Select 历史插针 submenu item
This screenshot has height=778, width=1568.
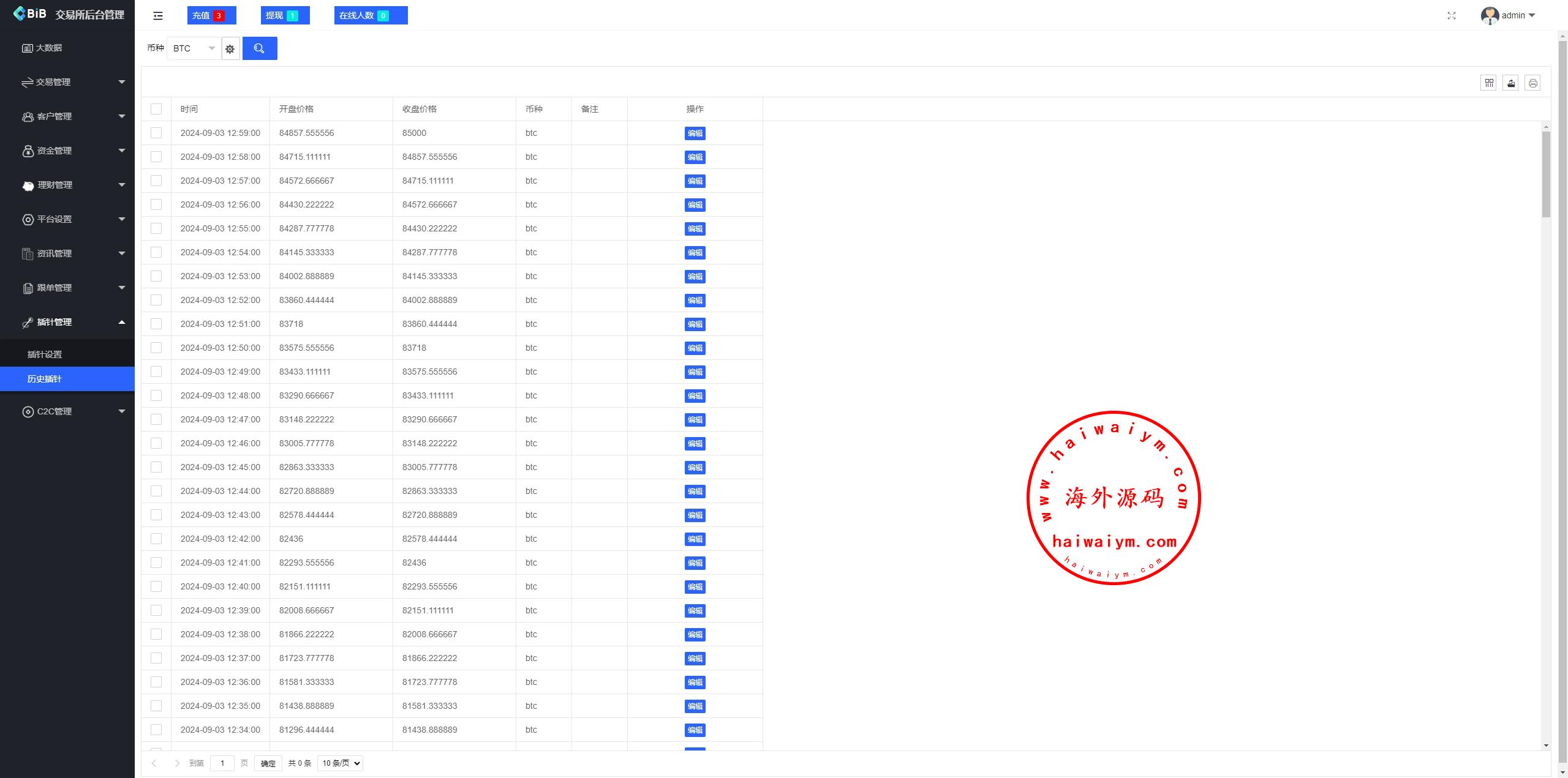coord(45,379)
